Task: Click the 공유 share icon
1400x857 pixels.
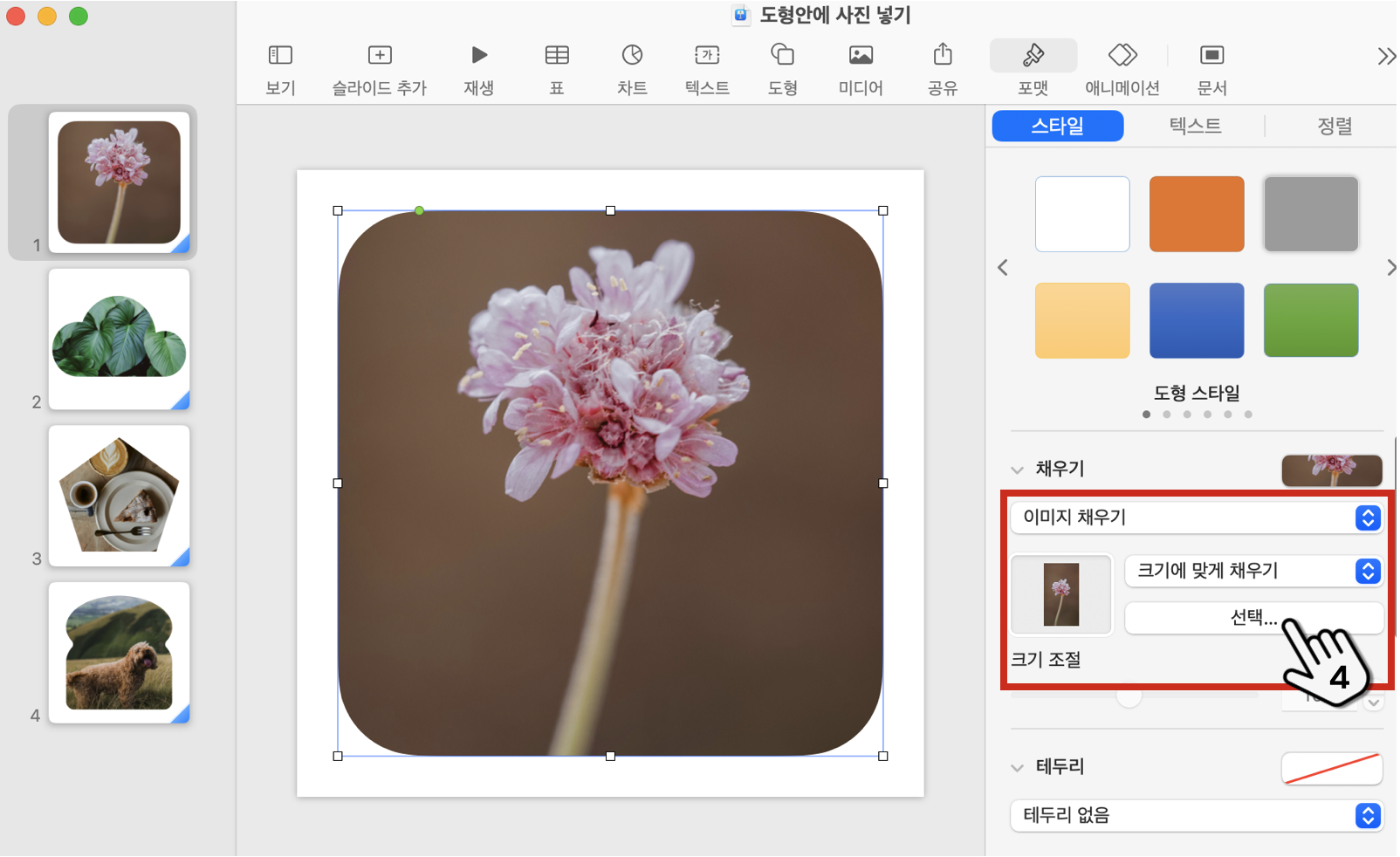Action: pyautogui.click(x=943, y=54)
